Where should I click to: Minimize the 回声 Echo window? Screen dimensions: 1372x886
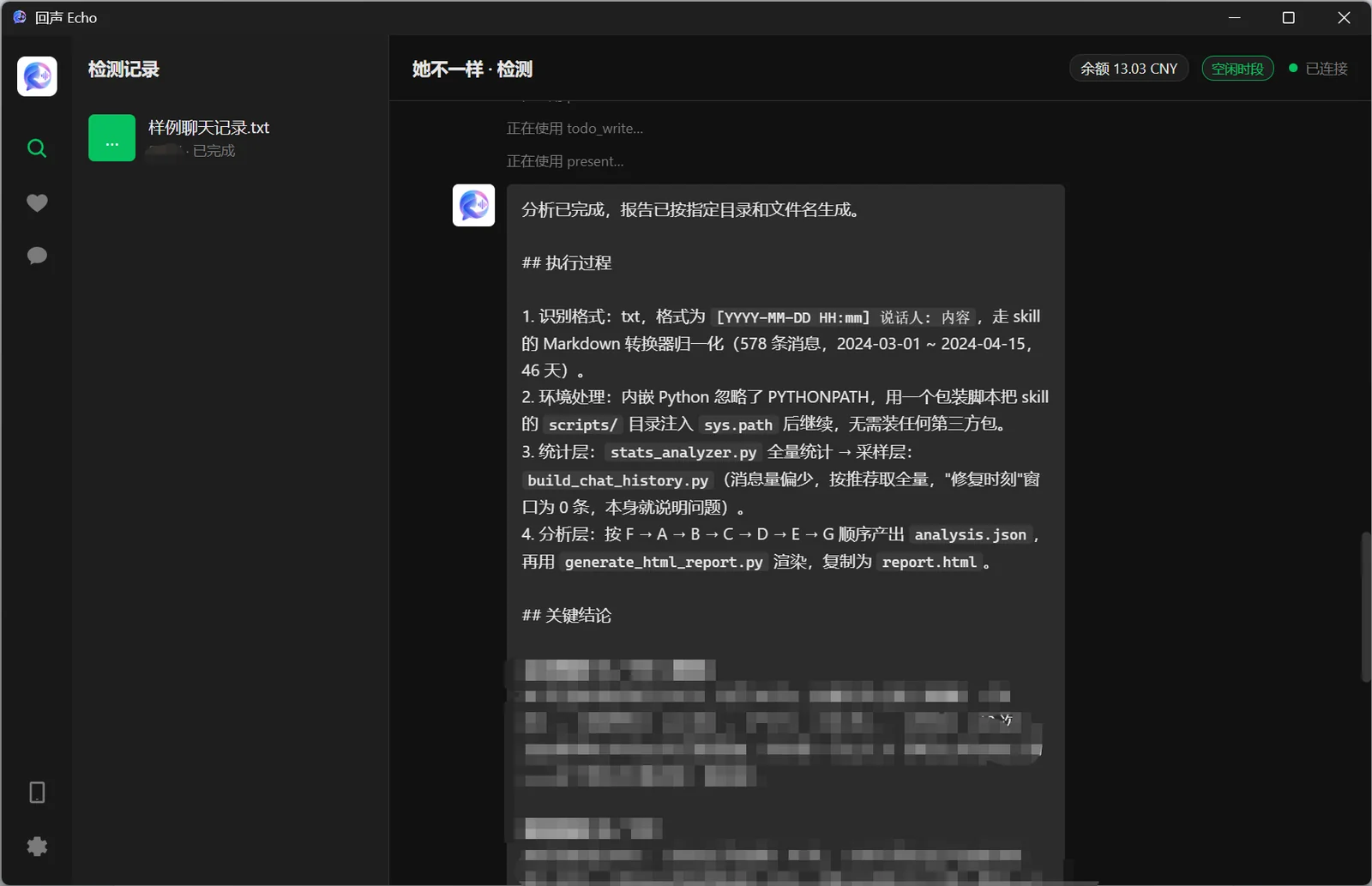1235,17
